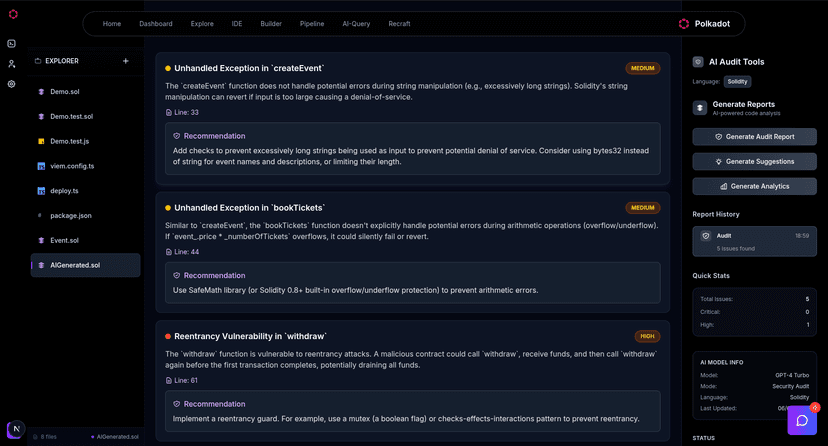
Task: Click the N avatar icon at bottom-left
Action: pyautogui.click(x=14, y=429)
